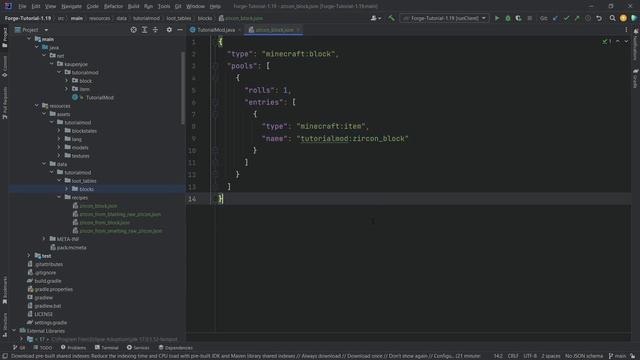The width and height of the screenshot is (640, 360).
Task: Click the inspection checkmark widget in editor
Action: coord(607,42)
